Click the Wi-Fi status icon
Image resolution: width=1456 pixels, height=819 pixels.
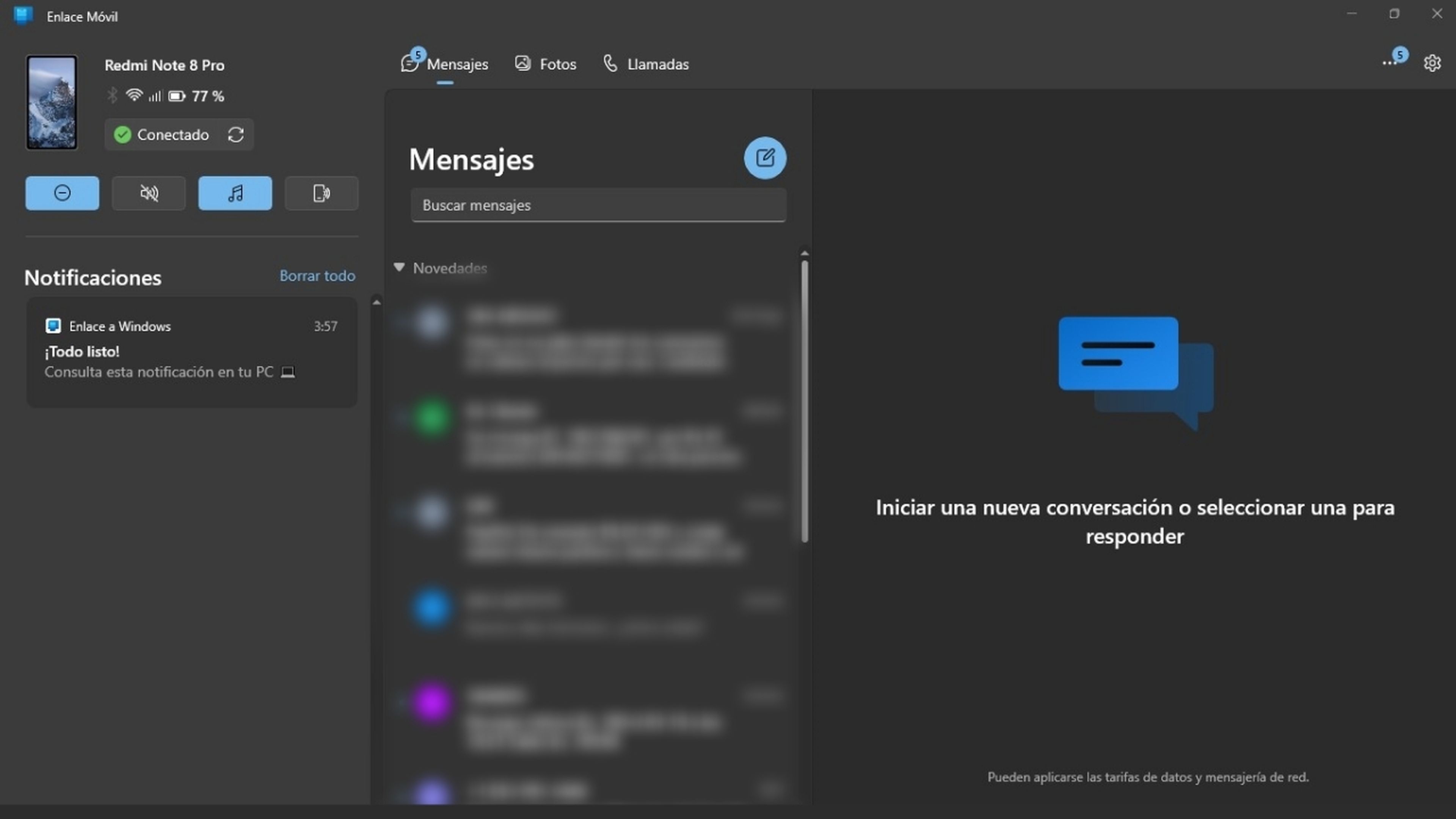(x=134, y=95)
